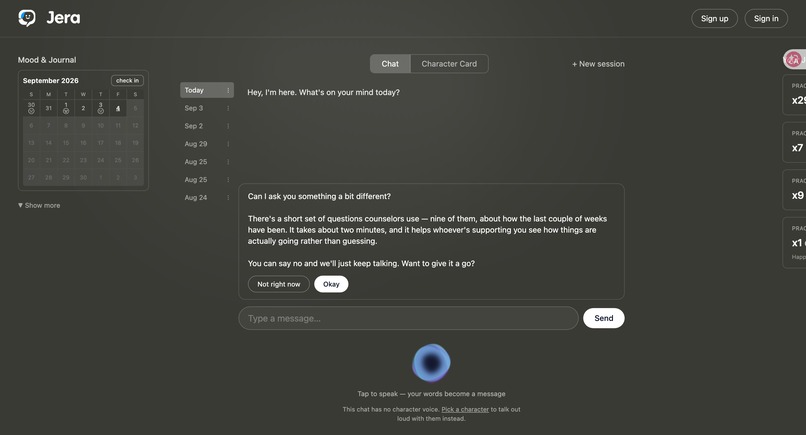806x435 pixels.
Task: Accept the questionnaire with Okay
Action: pos(331,284)
